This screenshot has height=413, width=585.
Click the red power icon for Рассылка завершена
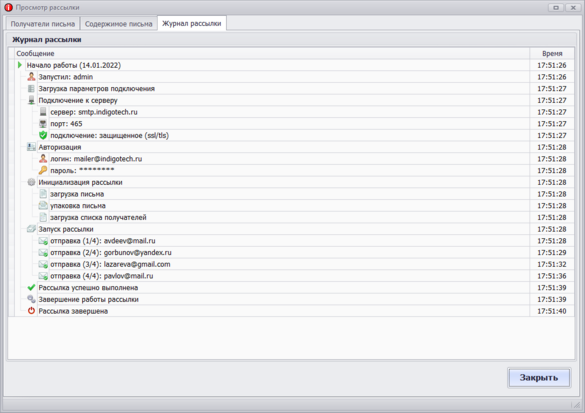[31, 311]
